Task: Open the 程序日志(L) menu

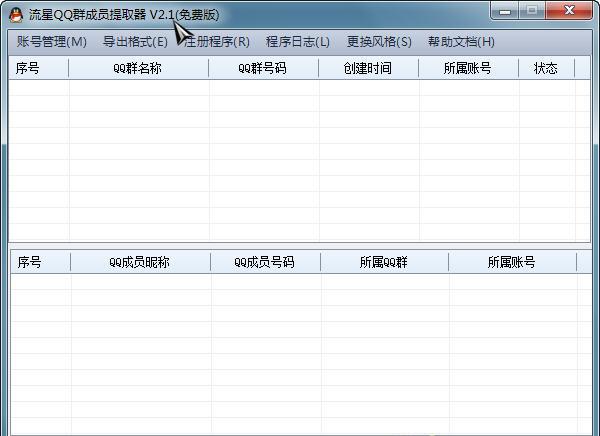Action: coord(298,42)
